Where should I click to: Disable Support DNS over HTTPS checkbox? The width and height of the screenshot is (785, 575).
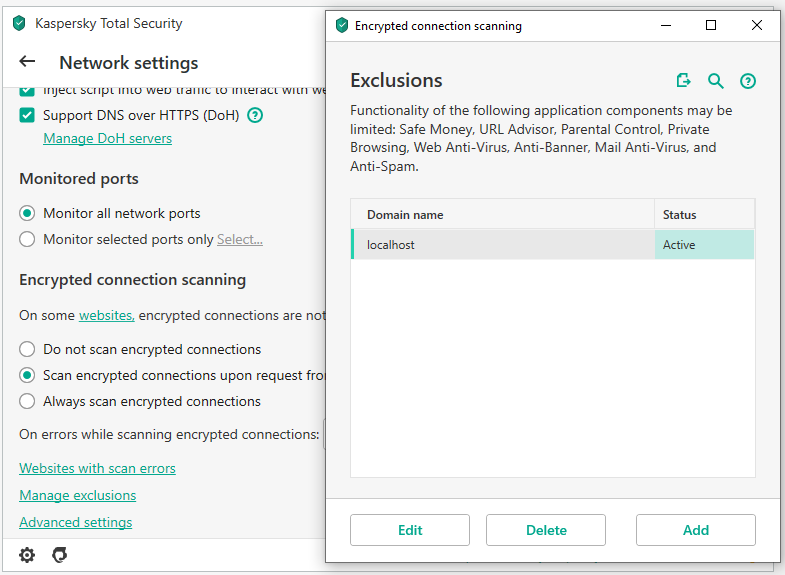[27, 115]
